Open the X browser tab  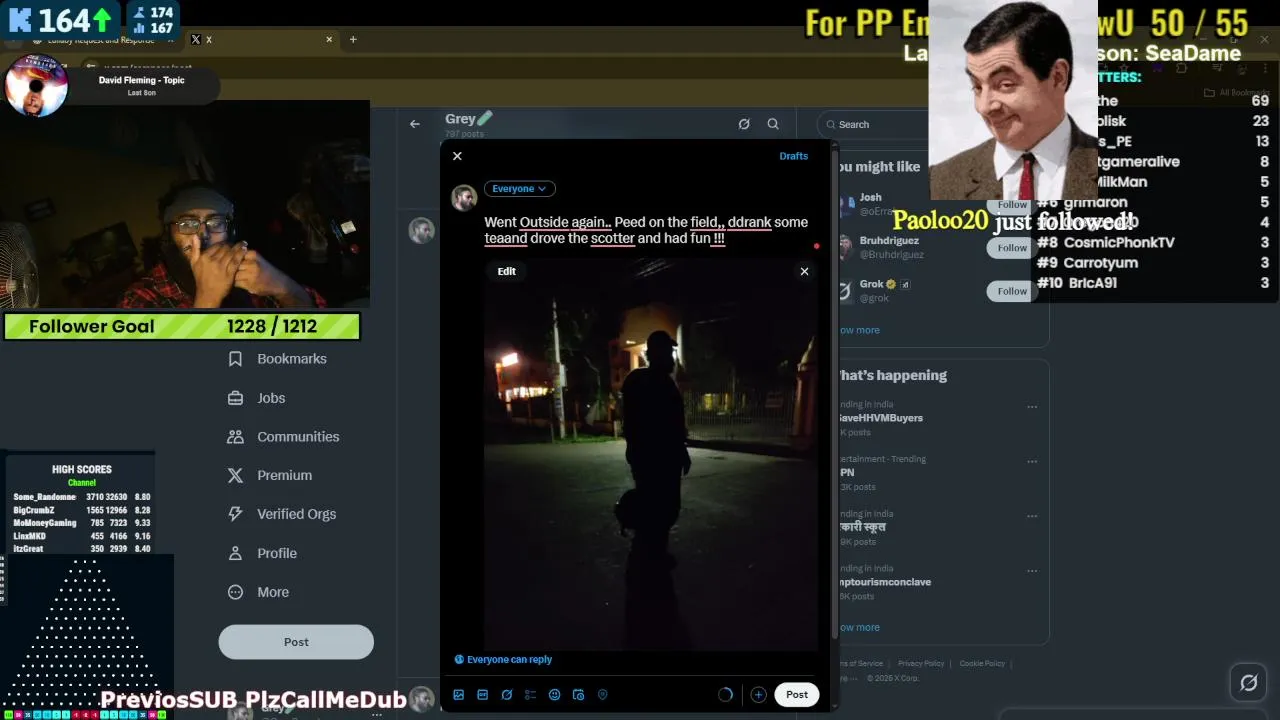(x=260, y=39)
